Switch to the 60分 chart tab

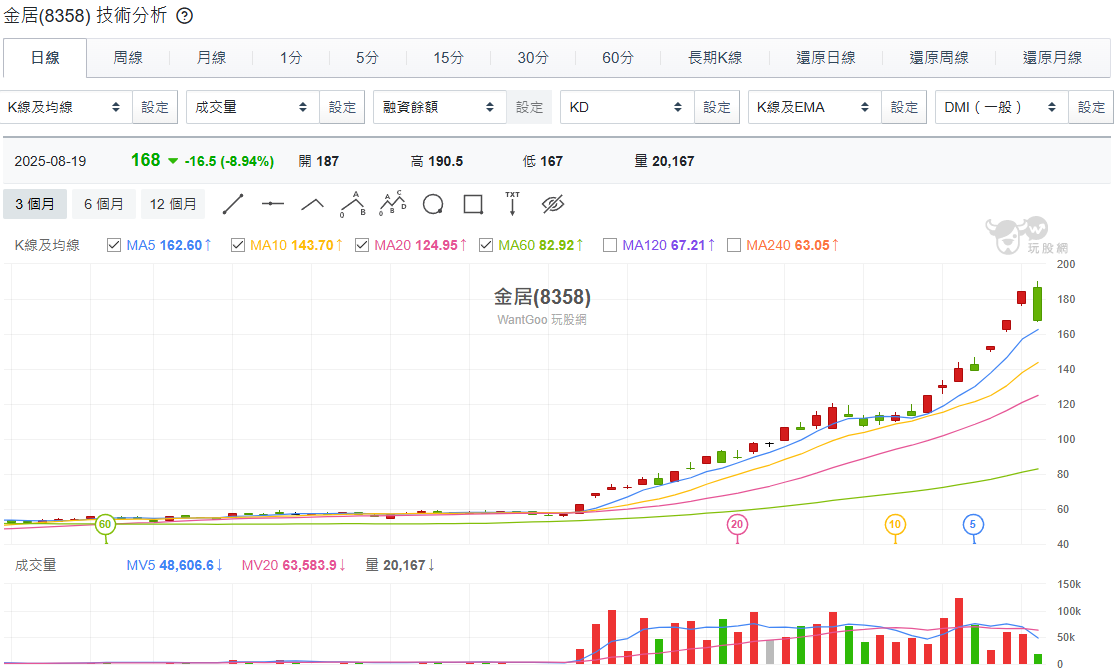(x=617, y=58)
